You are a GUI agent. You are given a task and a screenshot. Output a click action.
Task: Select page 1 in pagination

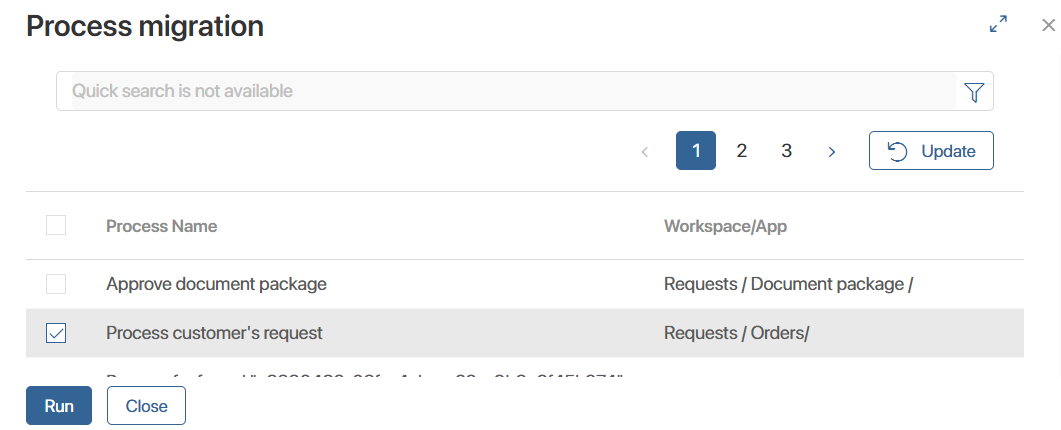(x=696, y=151)
